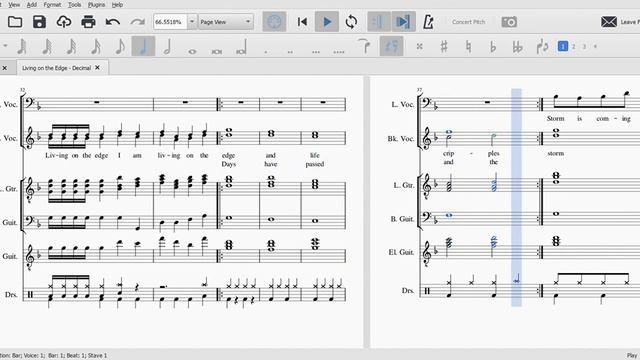640x360 pixels.
Task: Apply sharp accidental
Action: tap(444, 47)
